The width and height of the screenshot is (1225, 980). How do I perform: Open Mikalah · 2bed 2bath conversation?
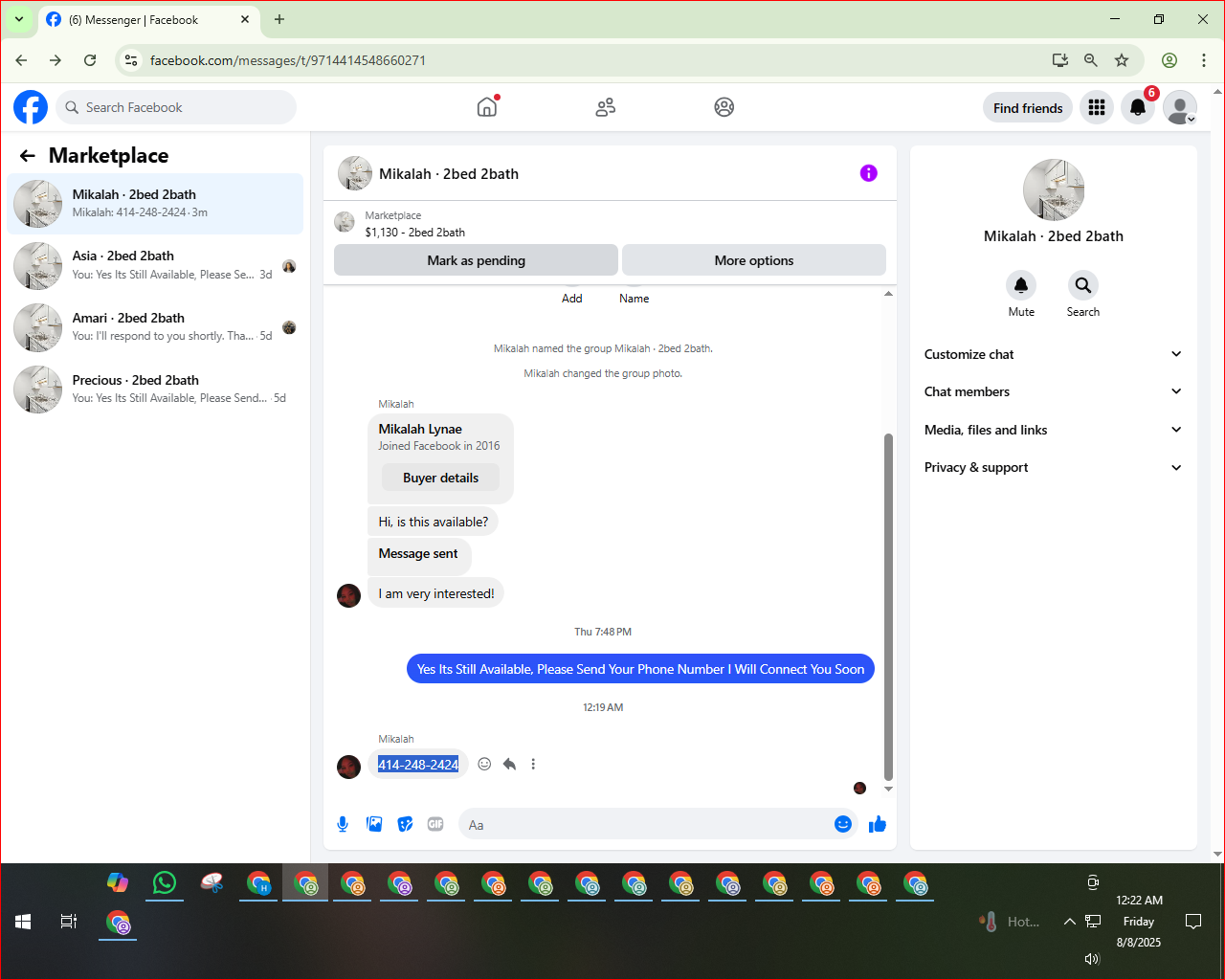tap(155, 204)
